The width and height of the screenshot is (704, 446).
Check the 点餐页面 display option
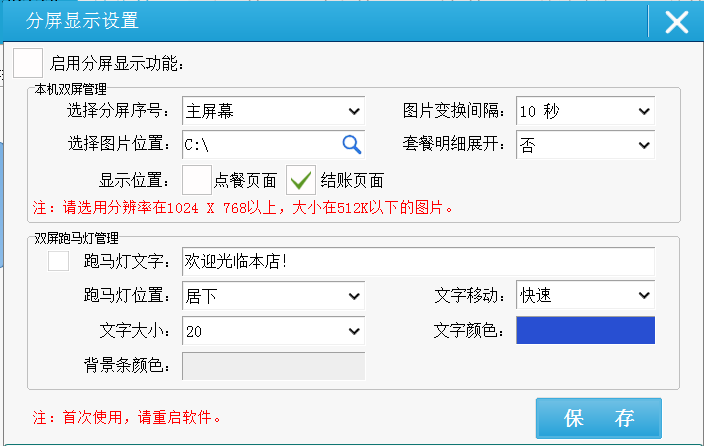click(198, 180)
